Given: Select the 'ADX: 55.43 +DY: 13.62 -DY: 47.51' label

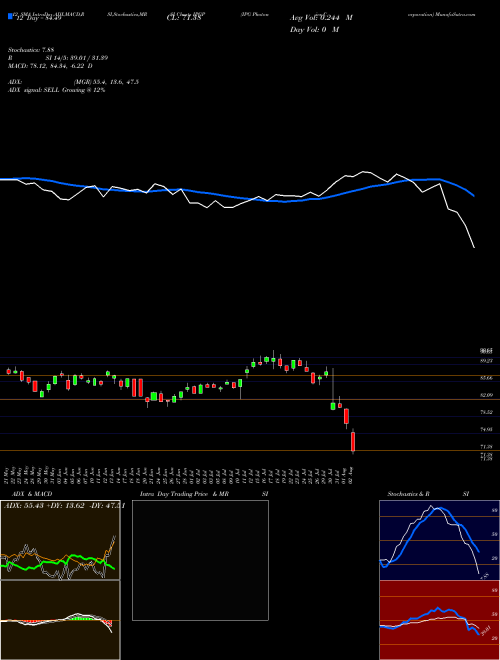Looking at the screenshot, I should click(64, 506).
